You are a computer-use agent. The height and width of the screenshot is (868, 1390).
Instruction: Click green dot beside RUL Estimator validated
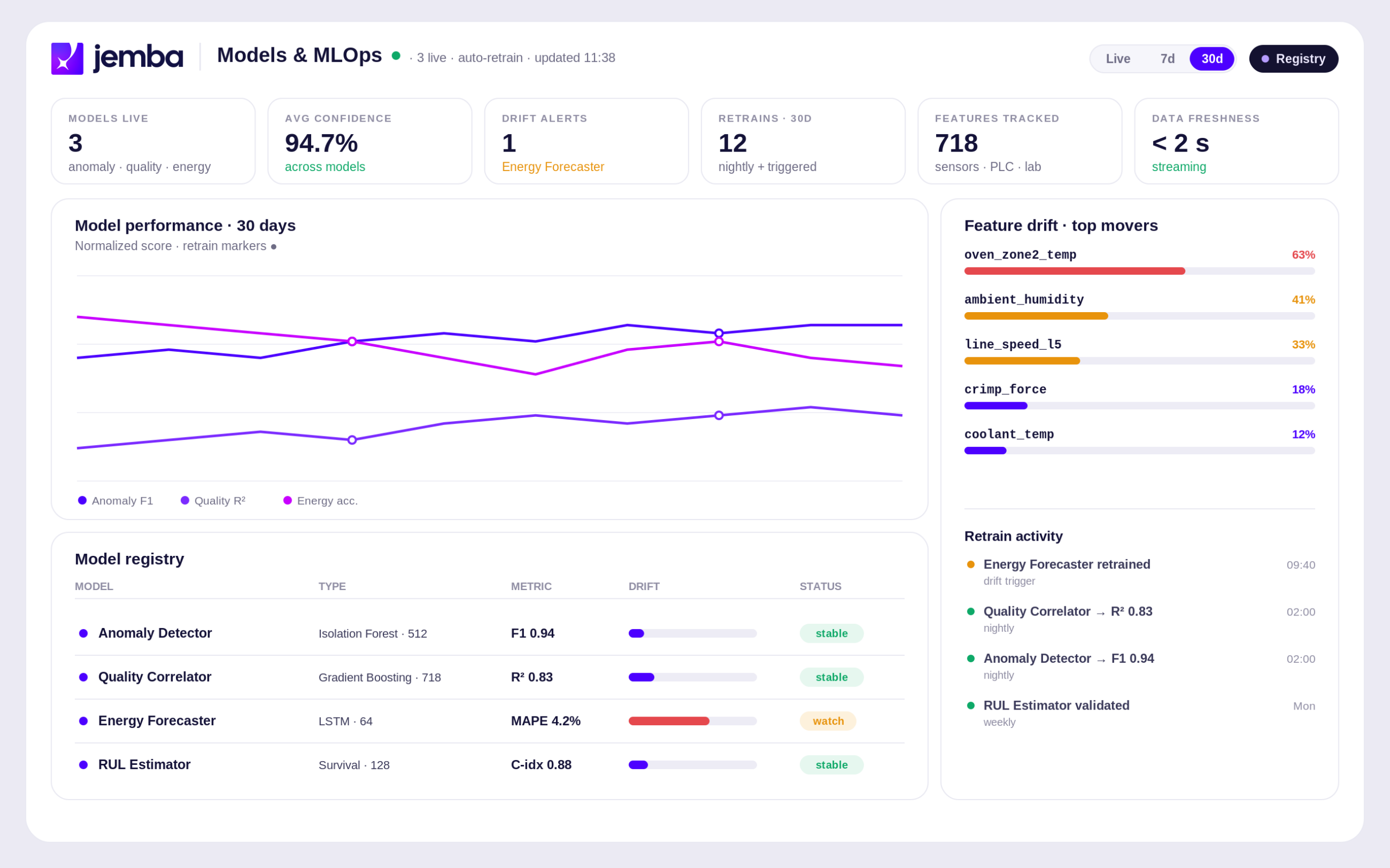pos(971,706)
